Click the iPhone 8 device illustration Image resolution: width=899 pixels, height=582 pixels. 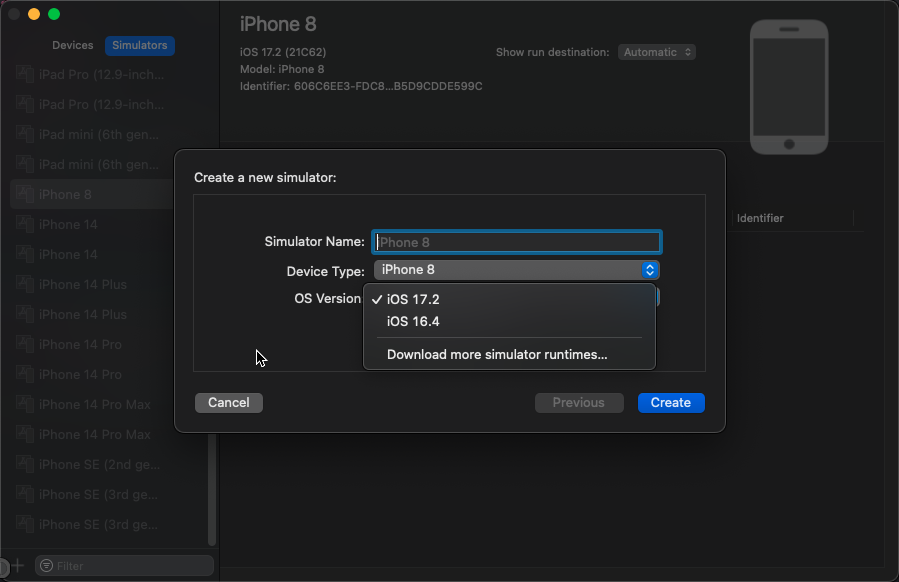pos(789,87)
